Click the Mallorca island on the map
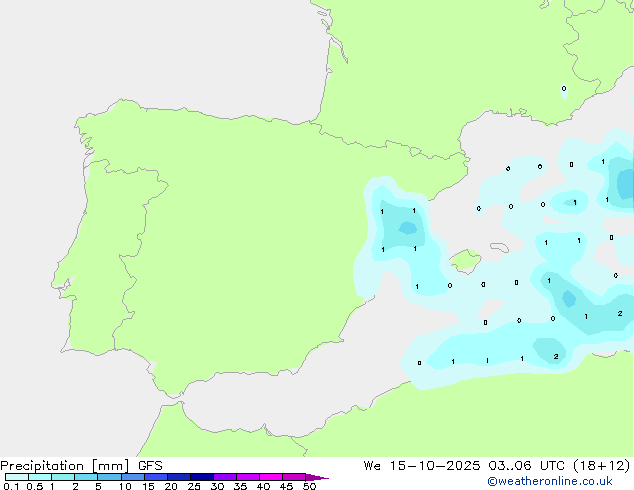Image resolution: width=634 pixels, height=490 pixels. (466, 261)
